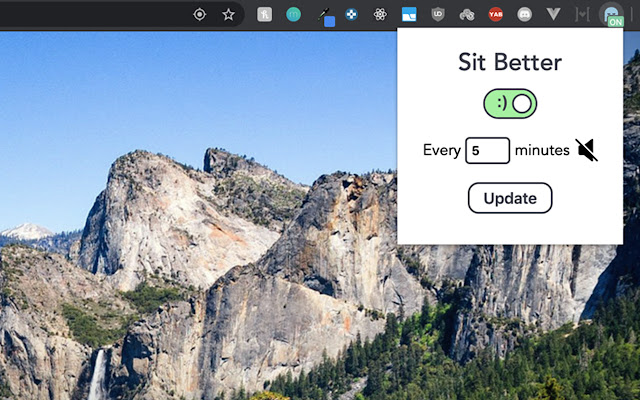Click the gray 'h' square extension icon
The height and width of the screenshot is (400, 640).
coord(264,15)
